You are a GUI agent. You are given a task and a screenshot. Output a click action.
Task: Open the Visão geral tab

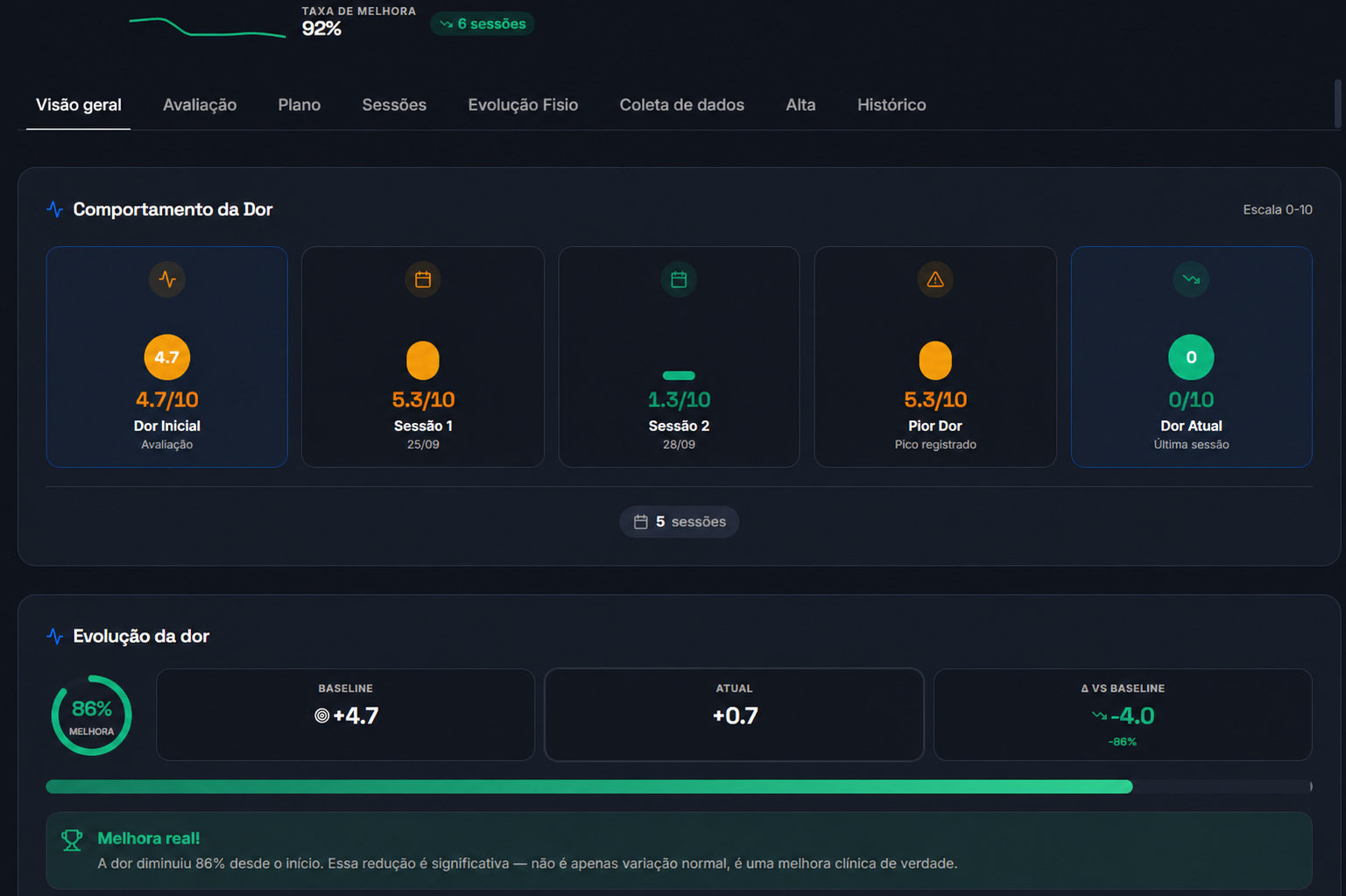79,105
